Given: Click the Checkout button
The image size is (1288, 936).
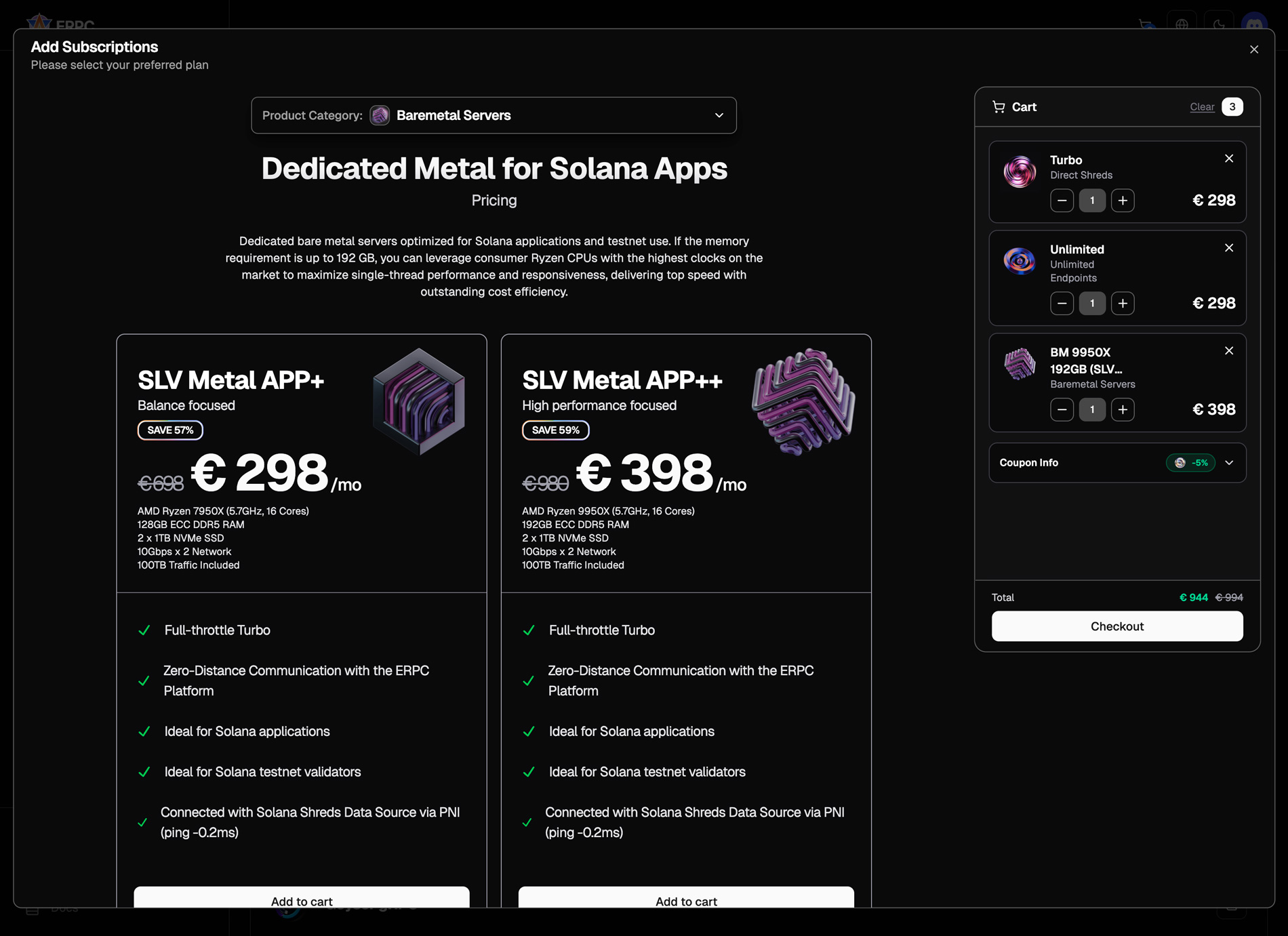Looking at the screenshot, I should pyautogui.click(x=1117, y=626).
